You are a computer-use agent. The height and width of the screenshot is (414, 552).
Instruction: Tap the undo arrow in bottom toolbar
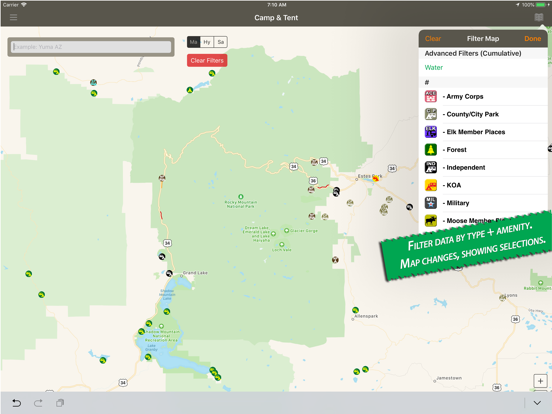click(x=17, y=403)
